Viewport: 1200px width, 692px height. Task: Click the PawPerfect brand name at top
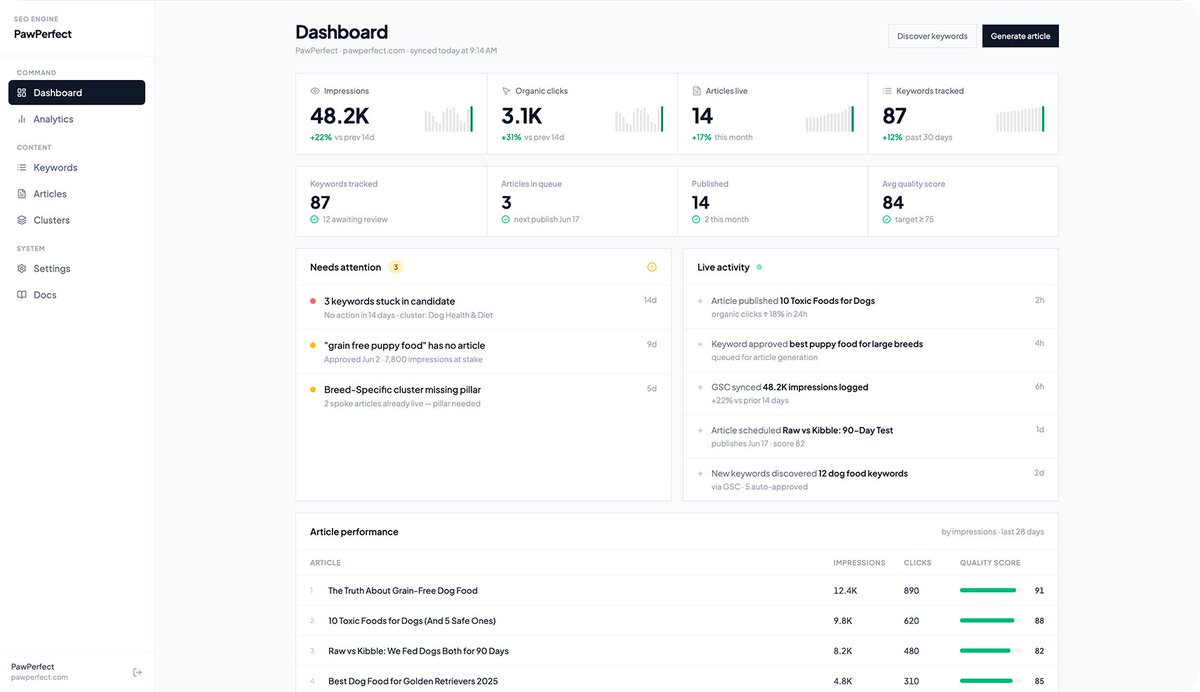pos(43,34)
